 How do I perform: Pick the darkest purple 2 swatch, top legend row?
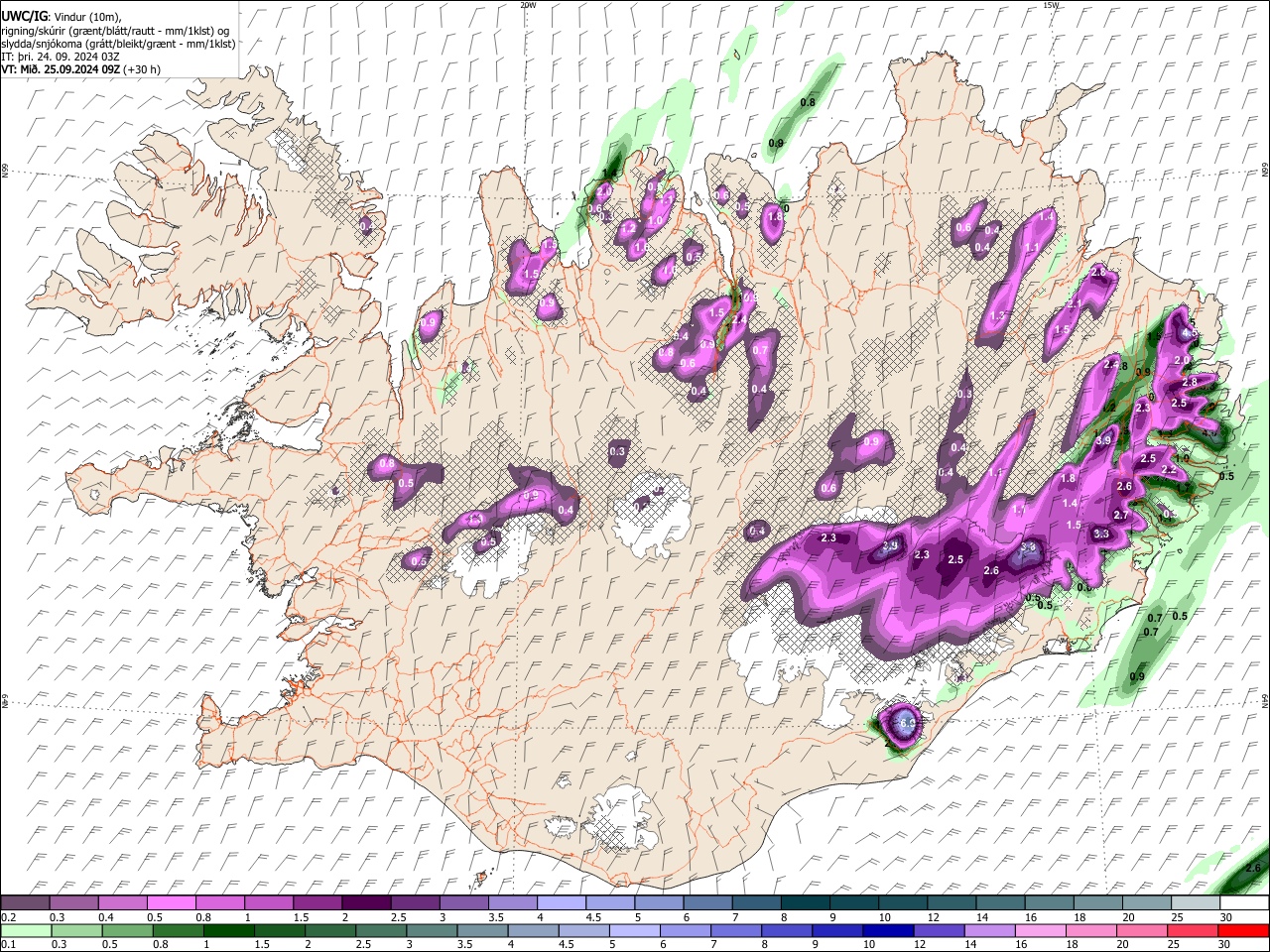point(366,903)
